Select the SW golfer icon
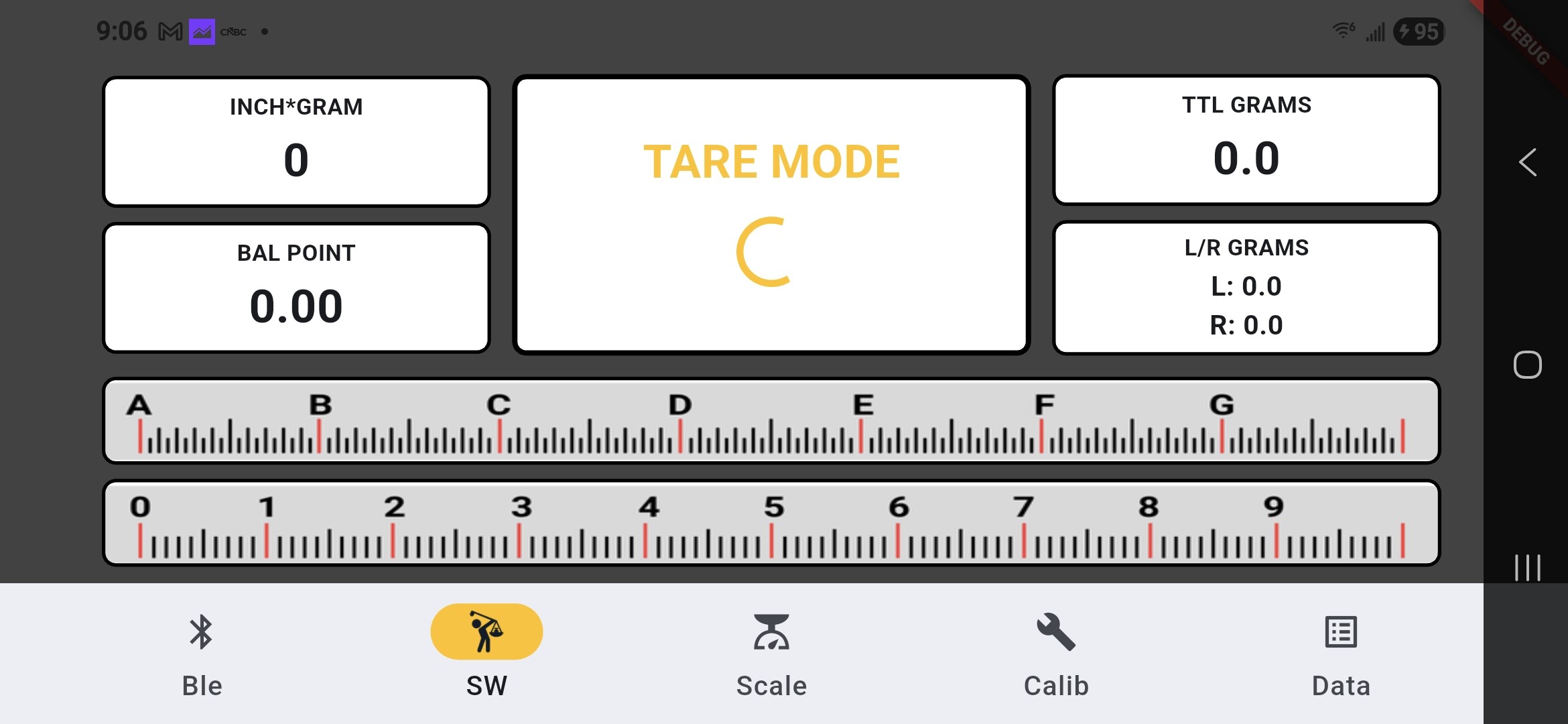The height and width of the screenshot is (724, 1568). coord(486,632)
